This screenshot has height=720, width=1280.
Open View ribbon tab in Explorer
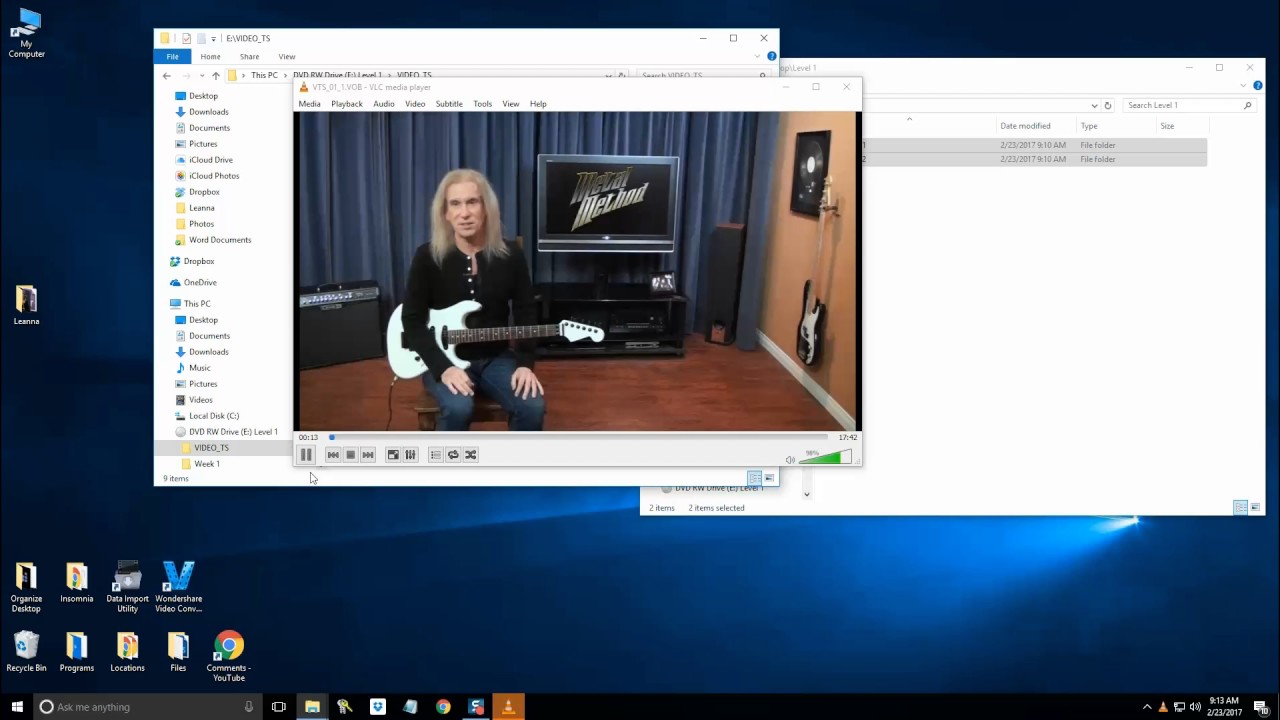[287, 57]
